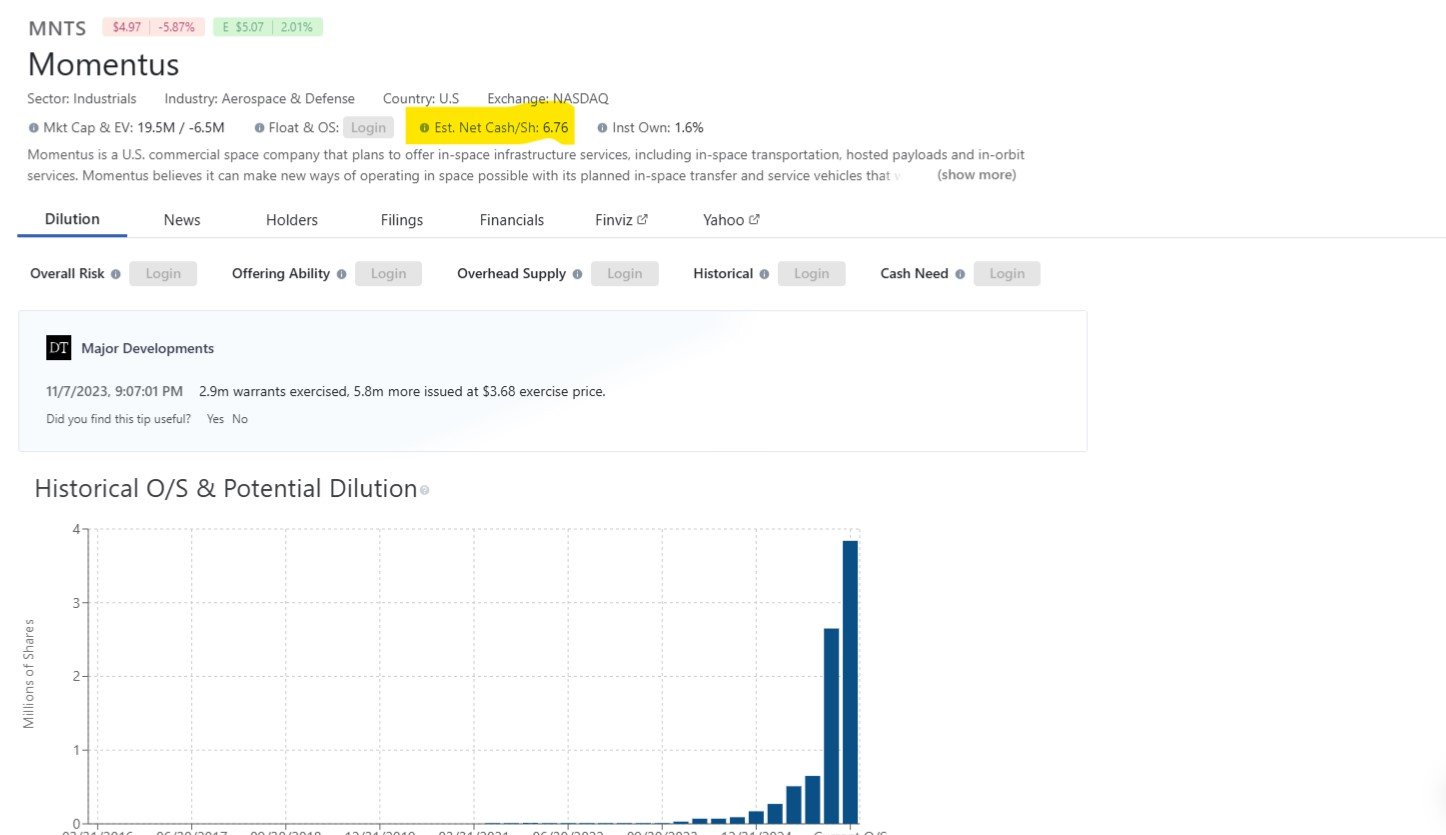
Task: Click the Major Developments heading
Action: [x=148, y=349]
